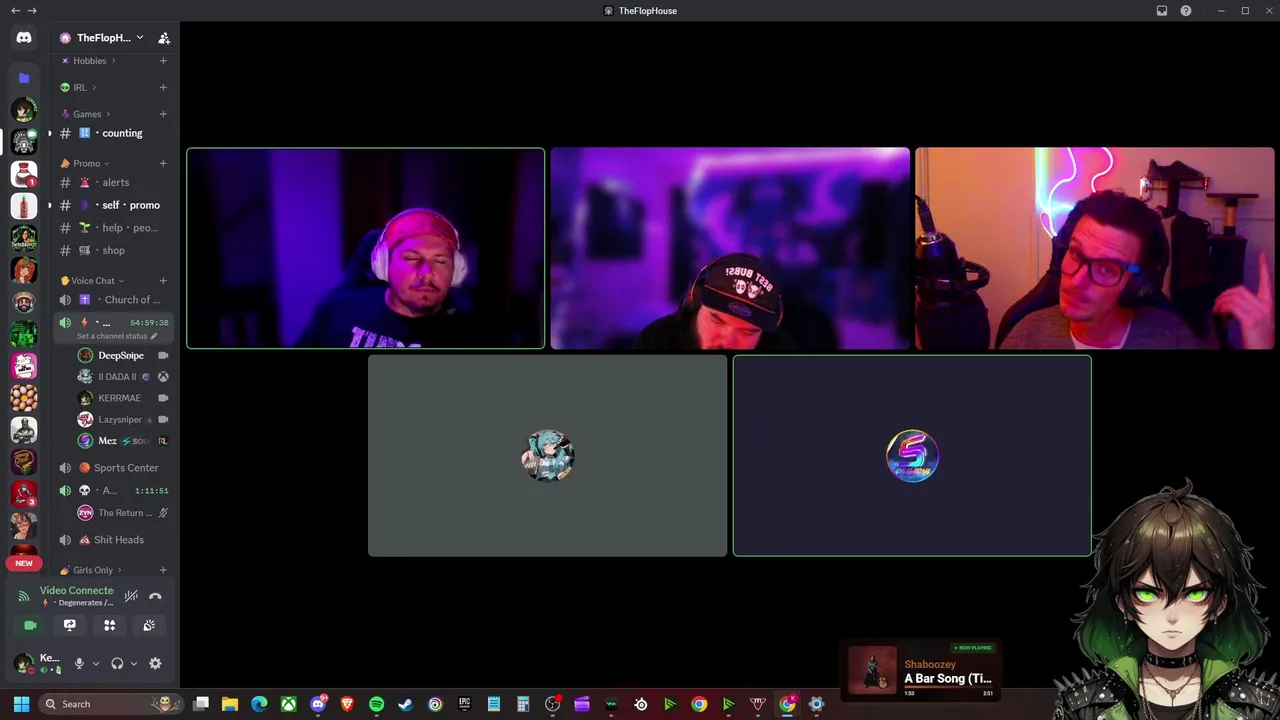1280x720 pixels.
Task: Open headphone output options arrow
Action: (134, 663)
